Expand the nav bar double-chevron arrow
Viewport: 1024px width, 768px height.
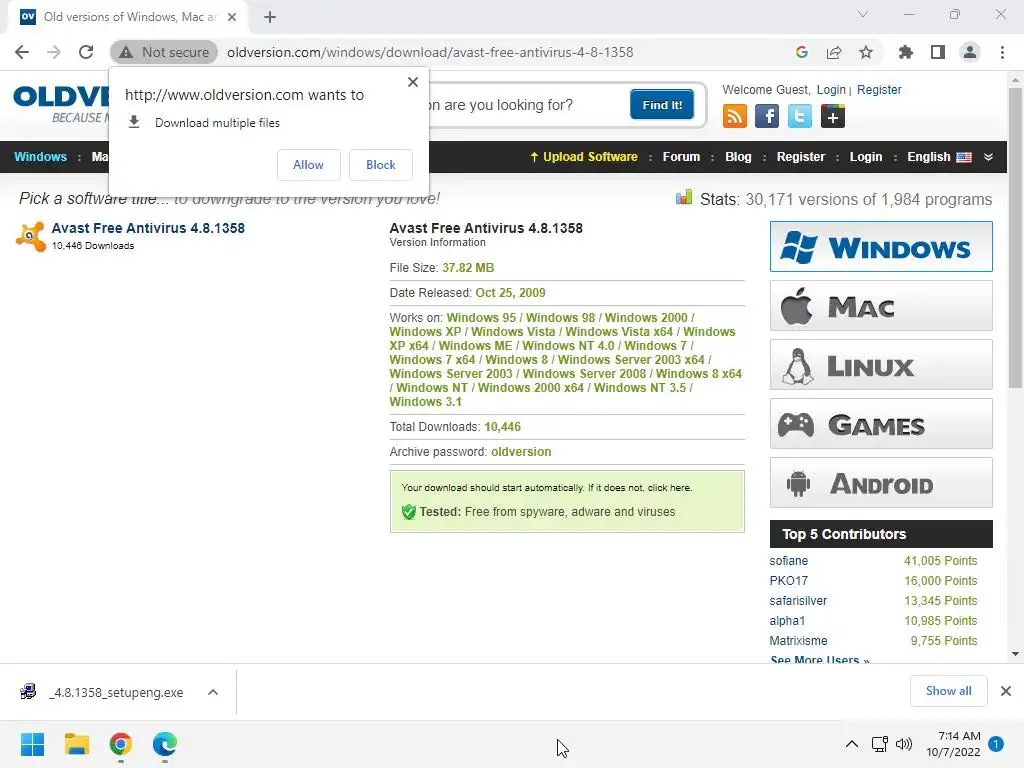[988, 157]
